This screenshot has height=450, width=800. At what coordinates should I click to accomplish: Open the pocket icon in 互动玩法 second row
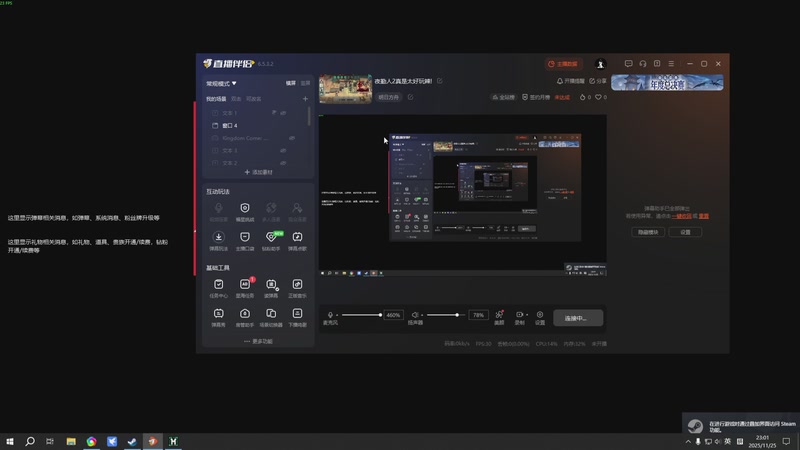pyautogui.click(x=245, y=237)
